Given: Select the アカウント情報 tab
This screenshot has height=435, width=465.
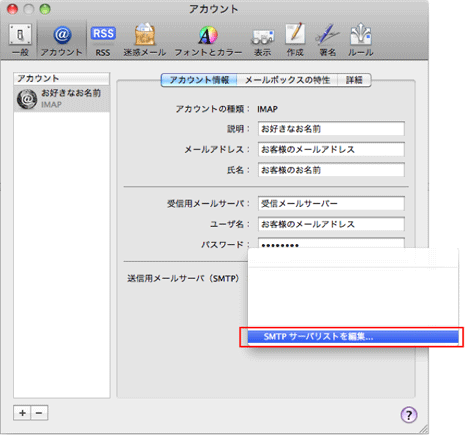Looking at the screenshot, I should pos(199,80).
